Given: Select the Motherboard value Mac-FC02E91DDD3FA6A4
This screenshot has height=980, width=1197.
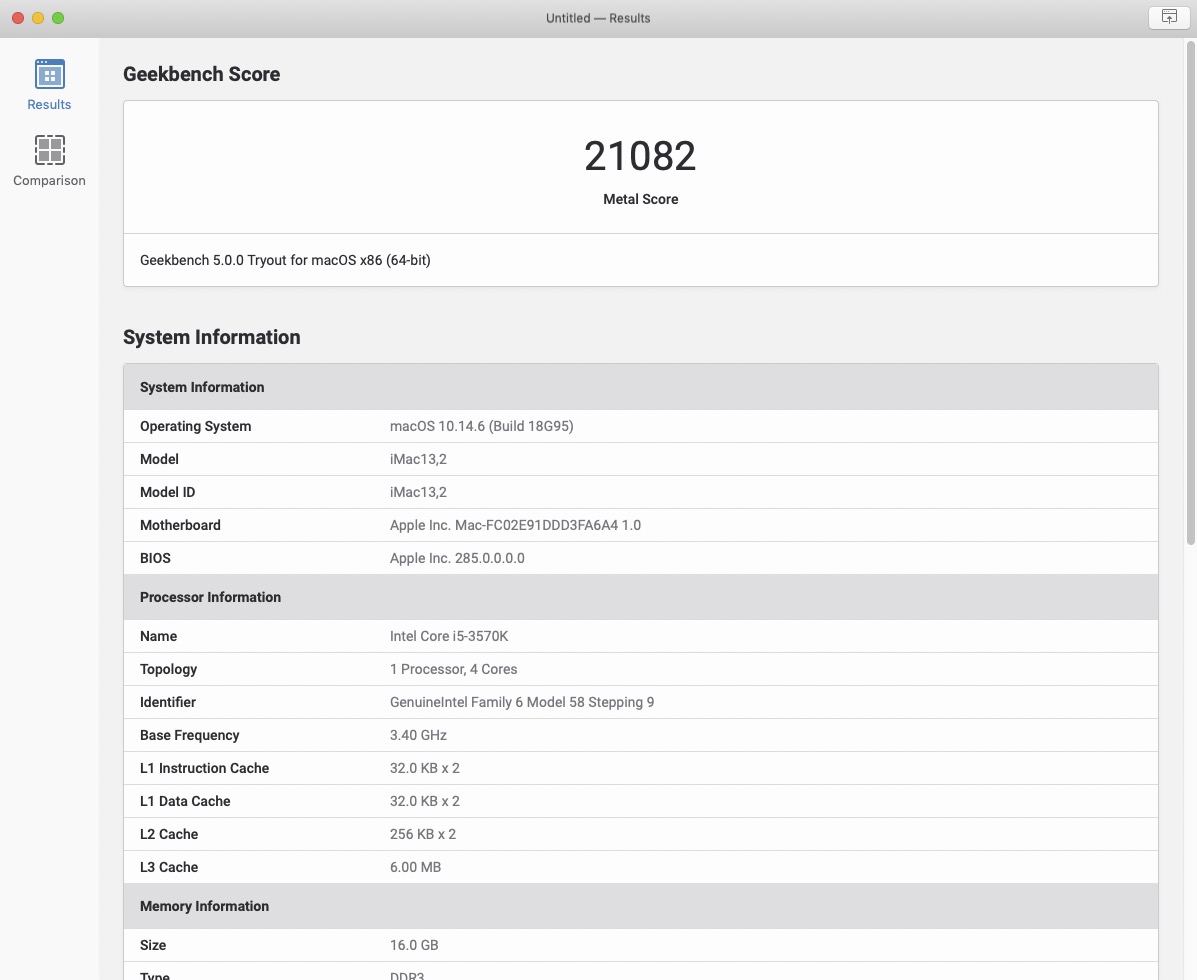Looking at the screenshot, I should point(515,525).
